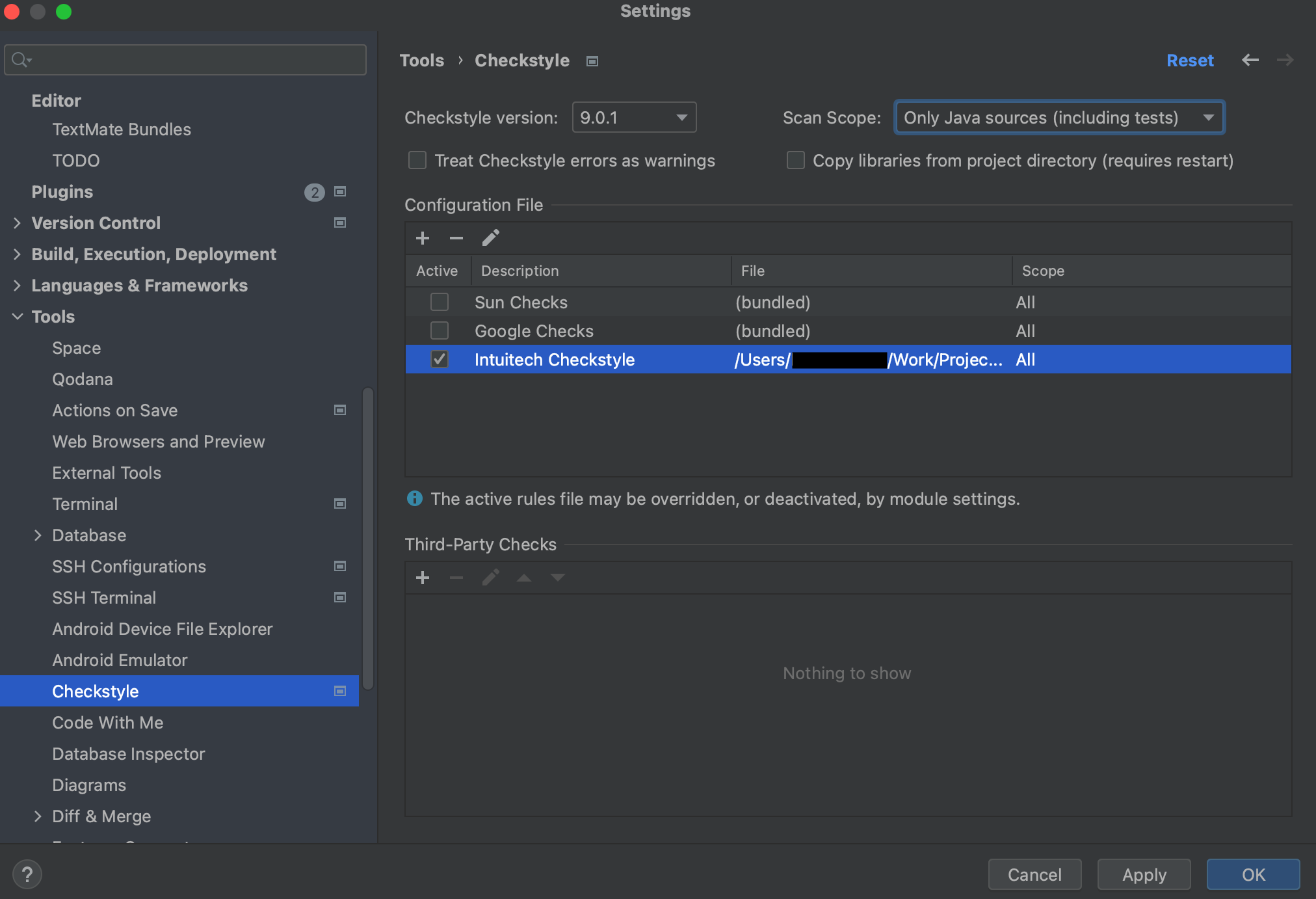Open help with the question mark icon
This screenshot has width=1316, height=899.
tap(27, 874)
